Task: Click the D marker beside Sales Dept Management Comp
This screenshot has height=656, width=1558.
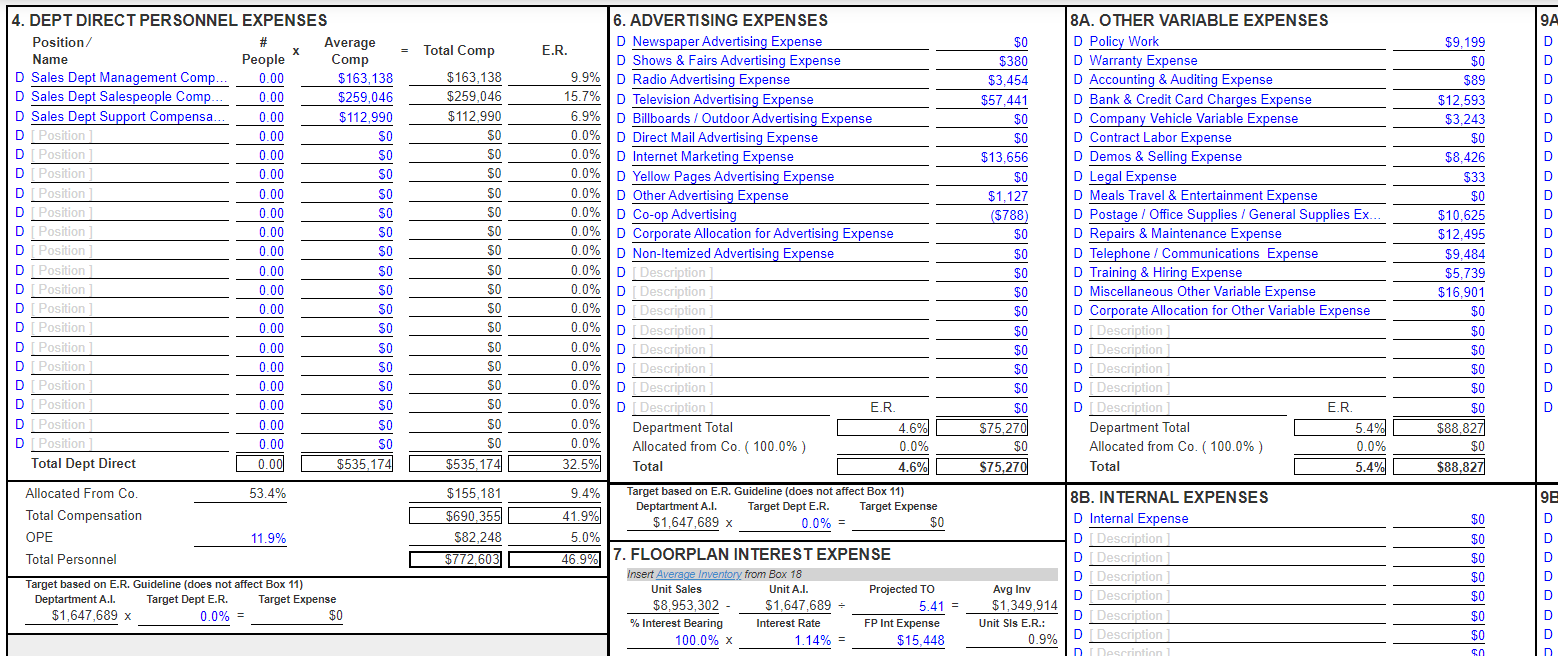Action: 20,78
